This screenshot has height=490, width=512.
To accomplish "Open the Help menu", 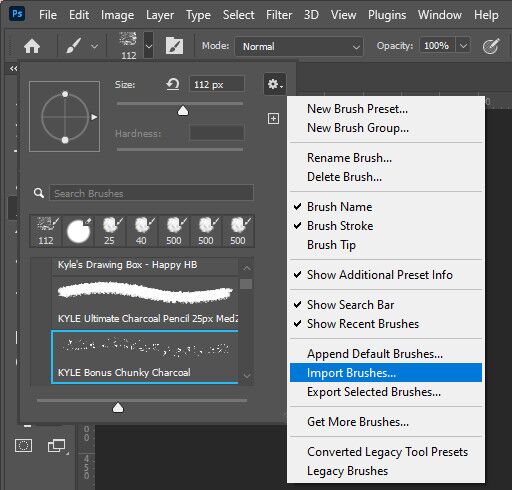I will click(x=486, y=15).
